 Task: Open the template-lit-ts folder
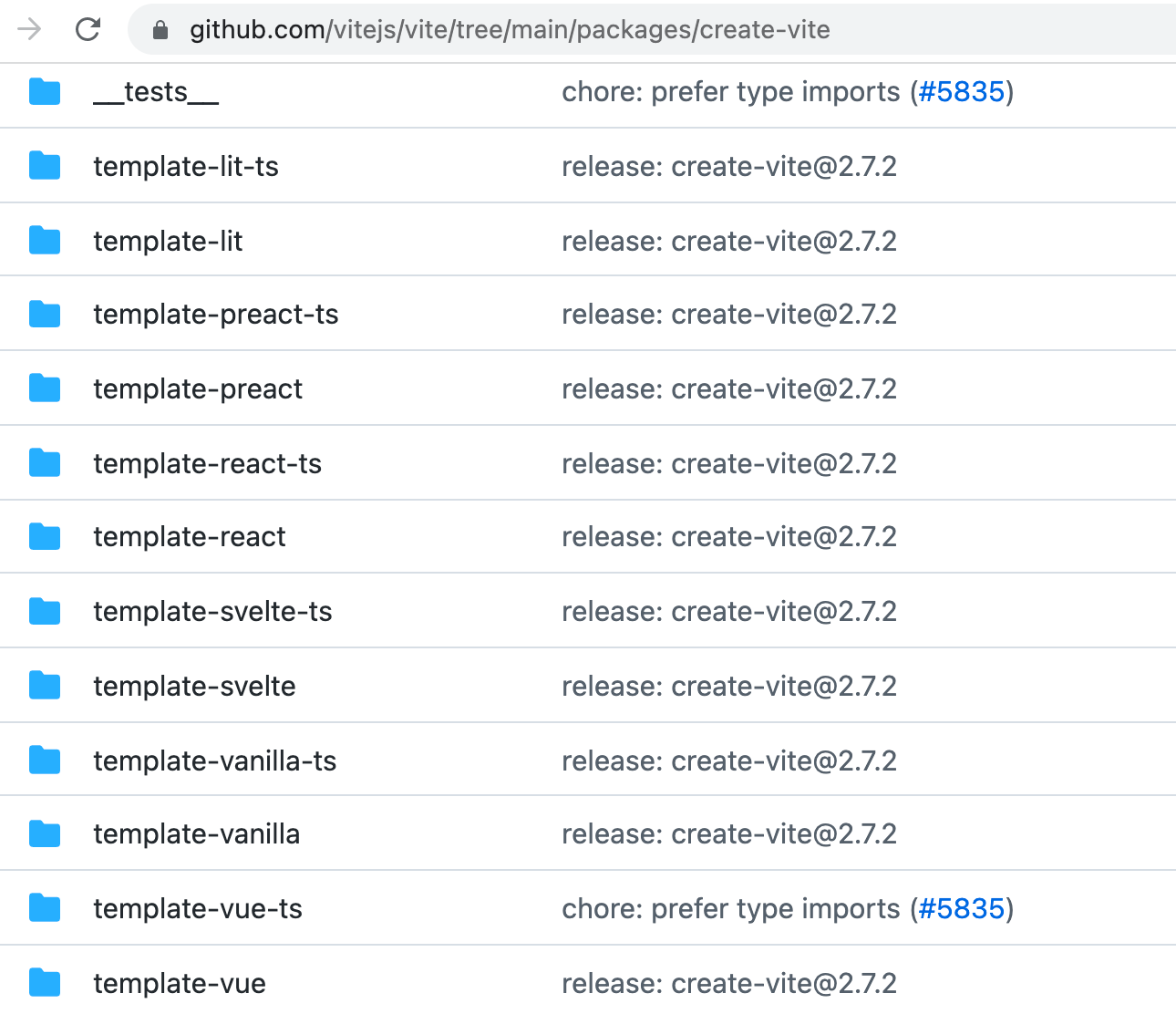(186, 166)
